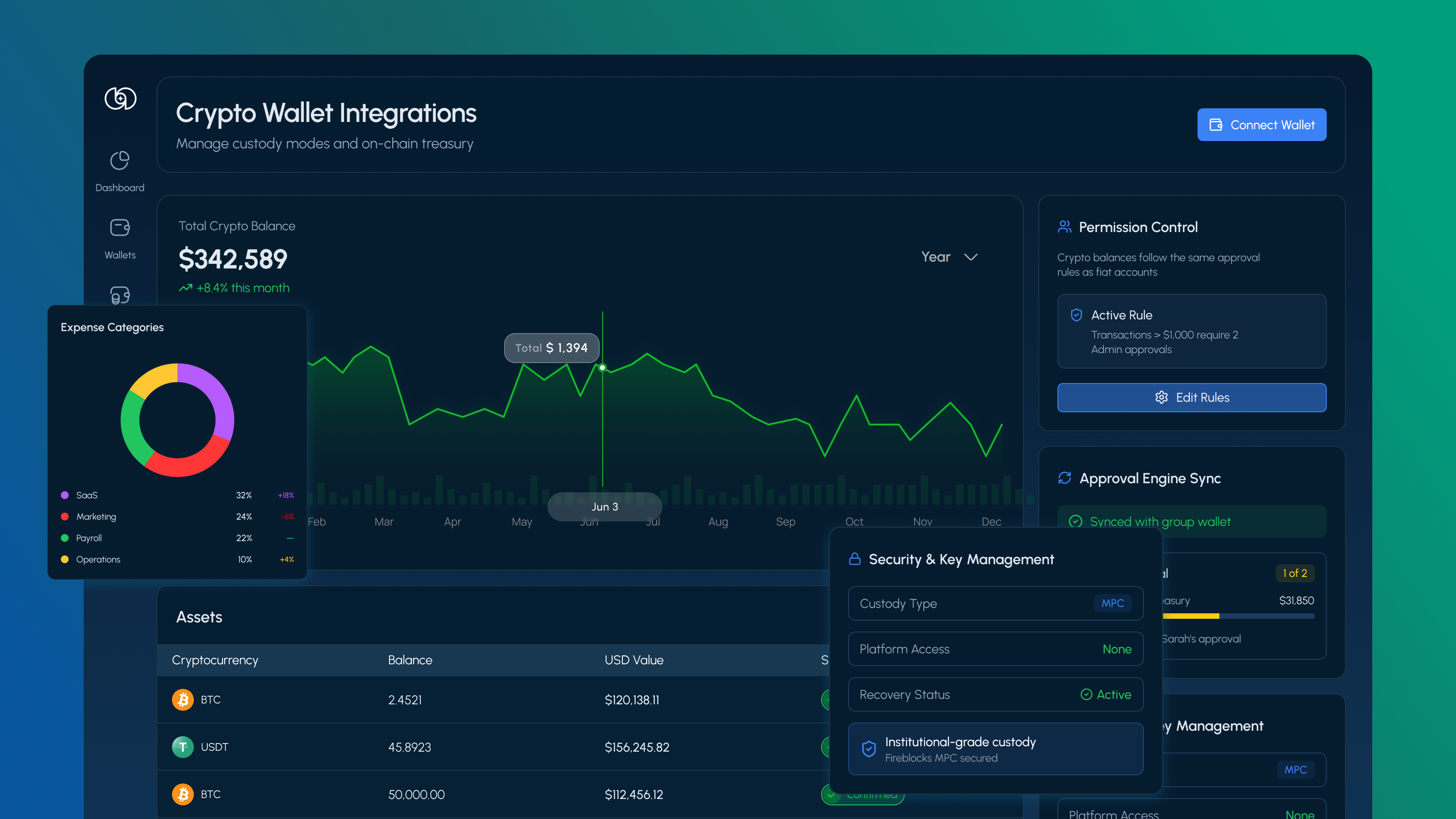The height and width of the screenshot is (819, 1456).
Task: Click the $342,589 total balance value
Action: click(x=233, y=259)
